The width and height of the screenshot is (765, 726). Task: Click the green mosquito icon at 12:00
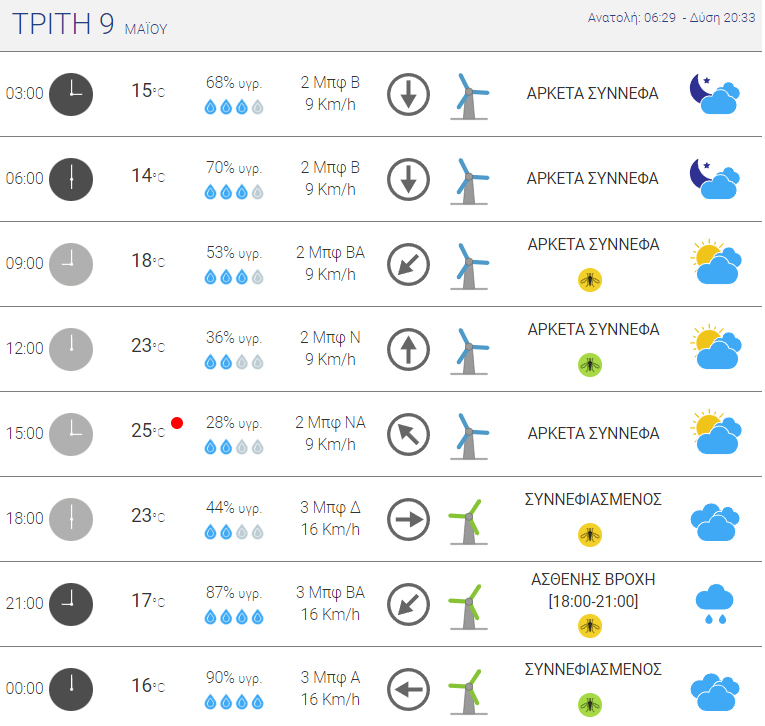[x=590, y=365]
